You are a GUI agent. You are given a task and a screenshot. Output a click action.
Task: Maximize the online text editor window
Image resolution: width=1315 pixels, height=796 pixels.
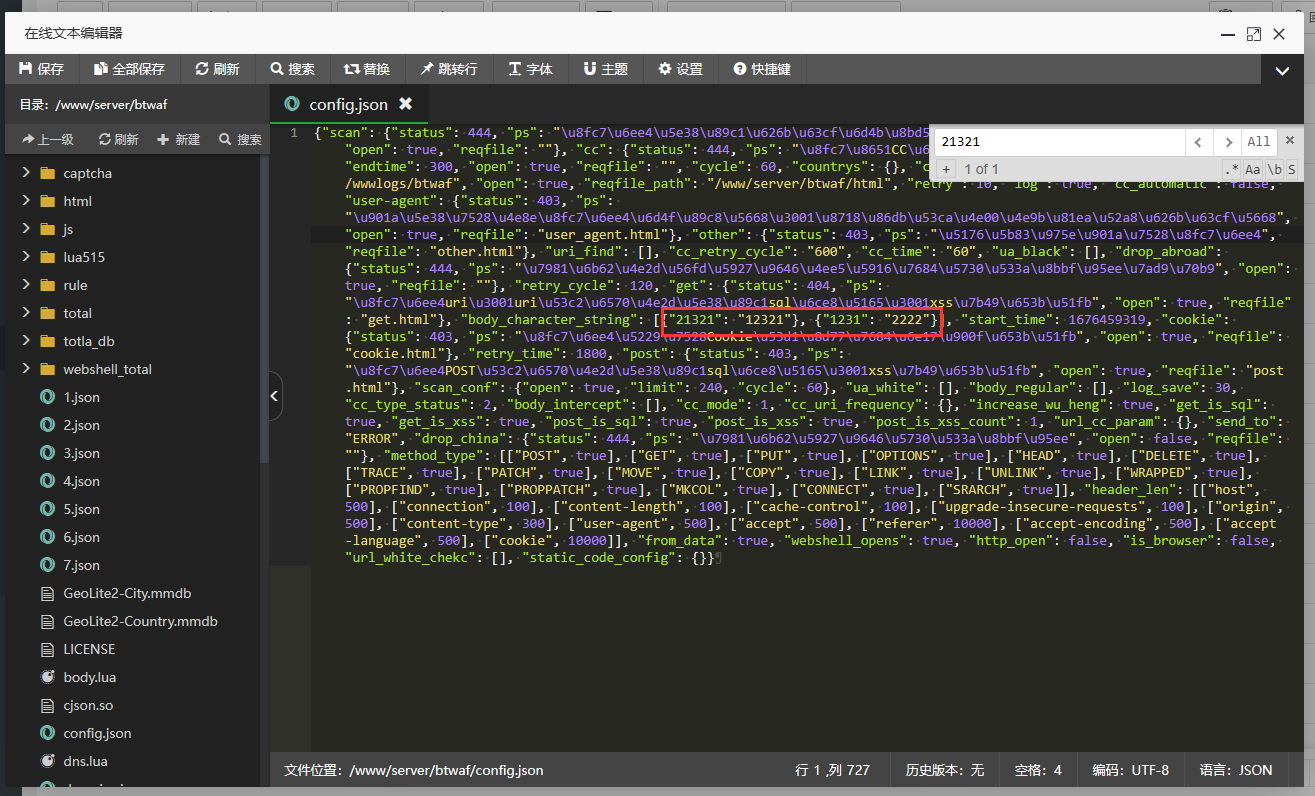click(1253, 34)
